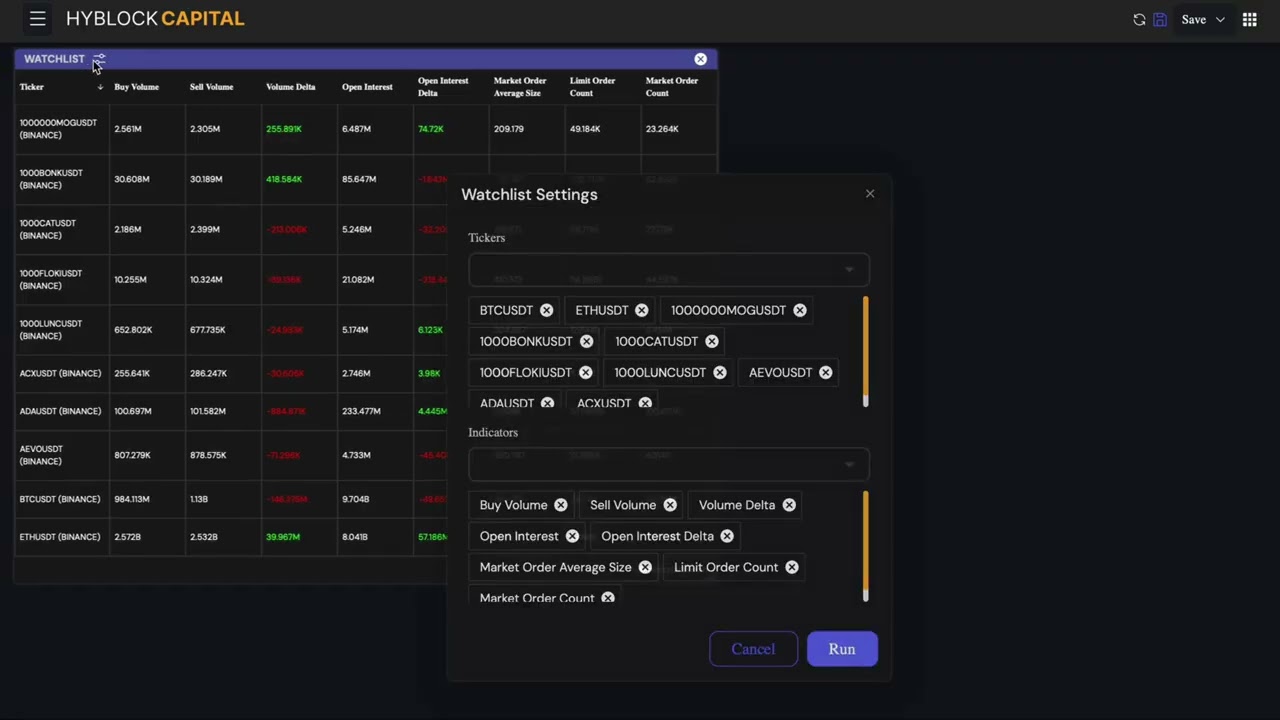Click the HYBLOCK CAPITAL logo

coord(155,18)
